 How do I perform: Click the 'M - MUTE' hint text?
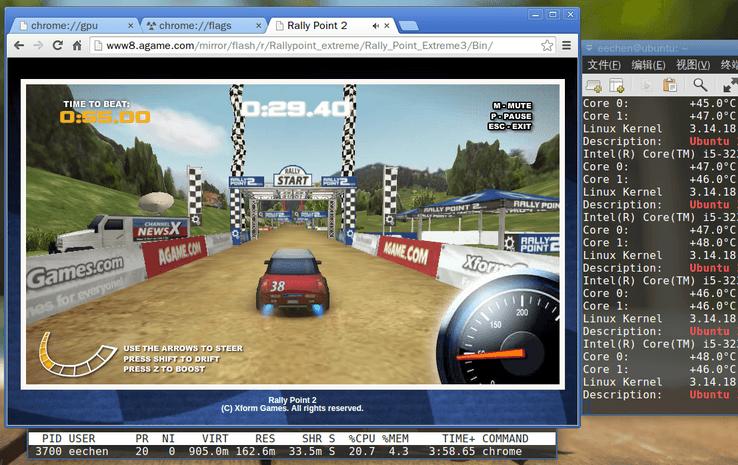pyautogui.click(x=512, y=106)
